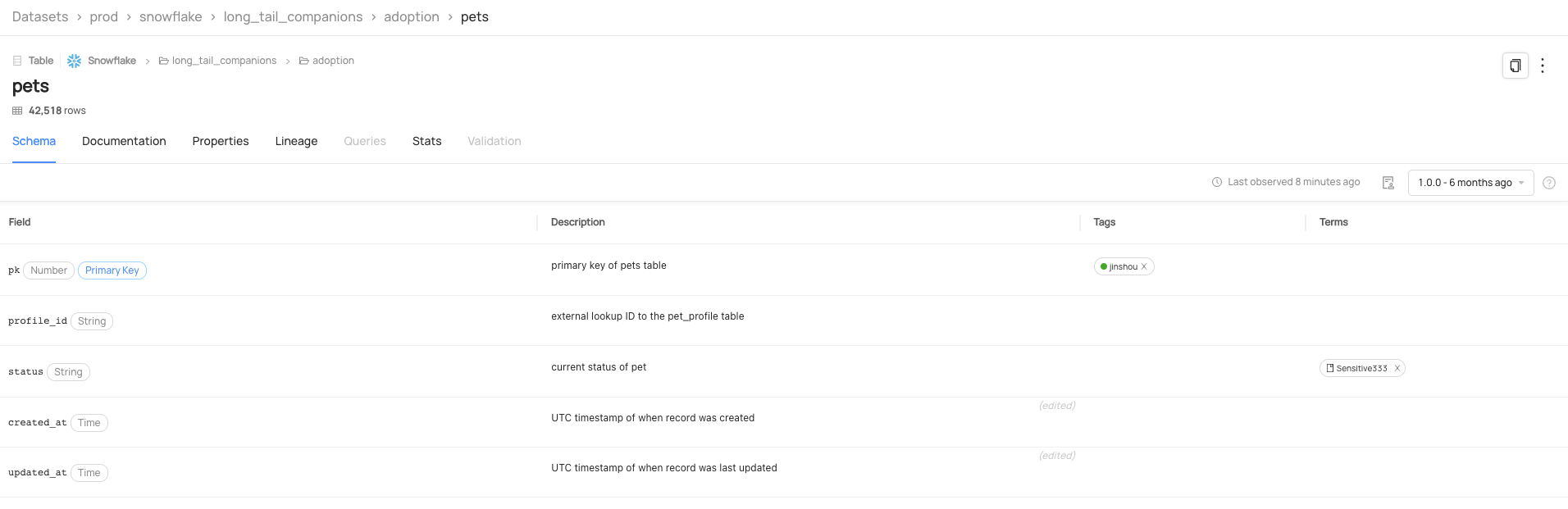Click the copy URN icon button
Viewport: 1568px width, 509px height.
1515,66
